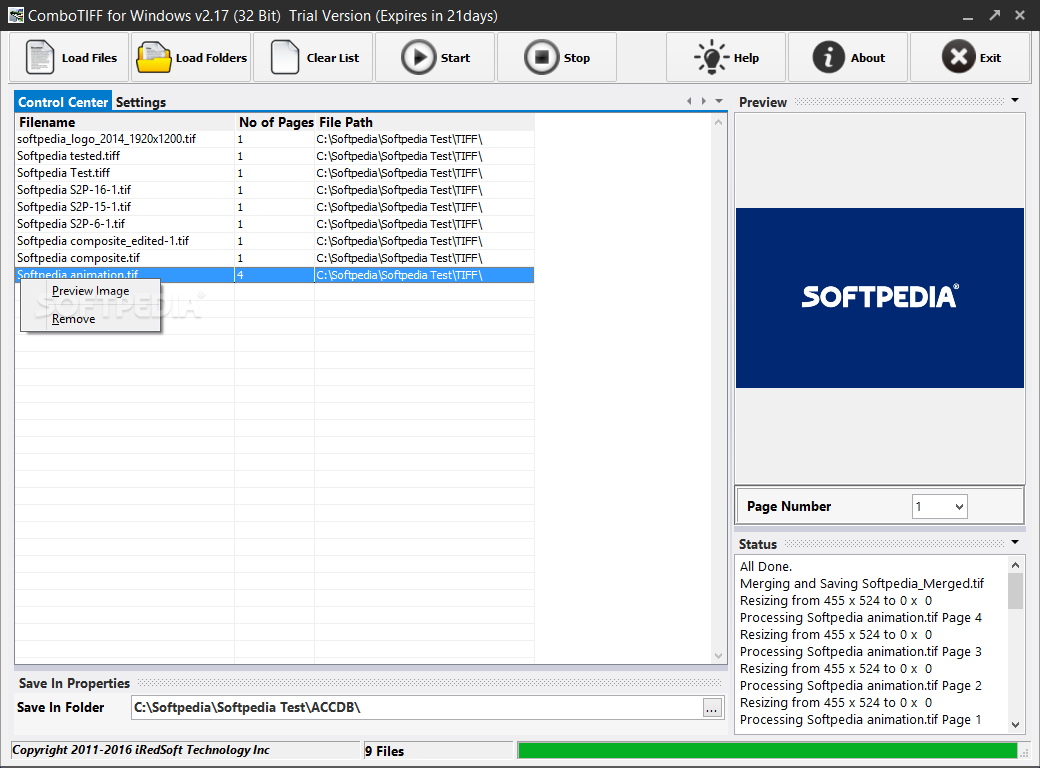Click "Processing Softpedia animation.tif Page 4" line

click(861, 617)
